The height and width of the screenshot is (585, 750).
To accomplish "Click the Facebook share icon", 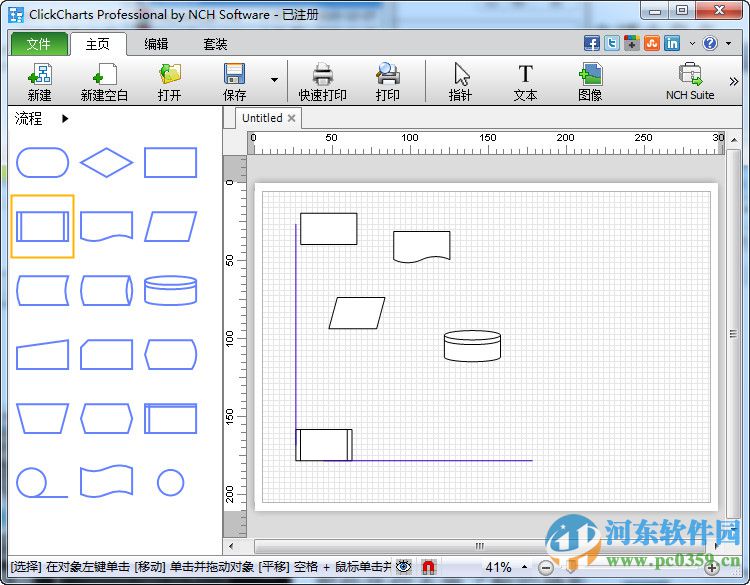I will pos(592,44).
